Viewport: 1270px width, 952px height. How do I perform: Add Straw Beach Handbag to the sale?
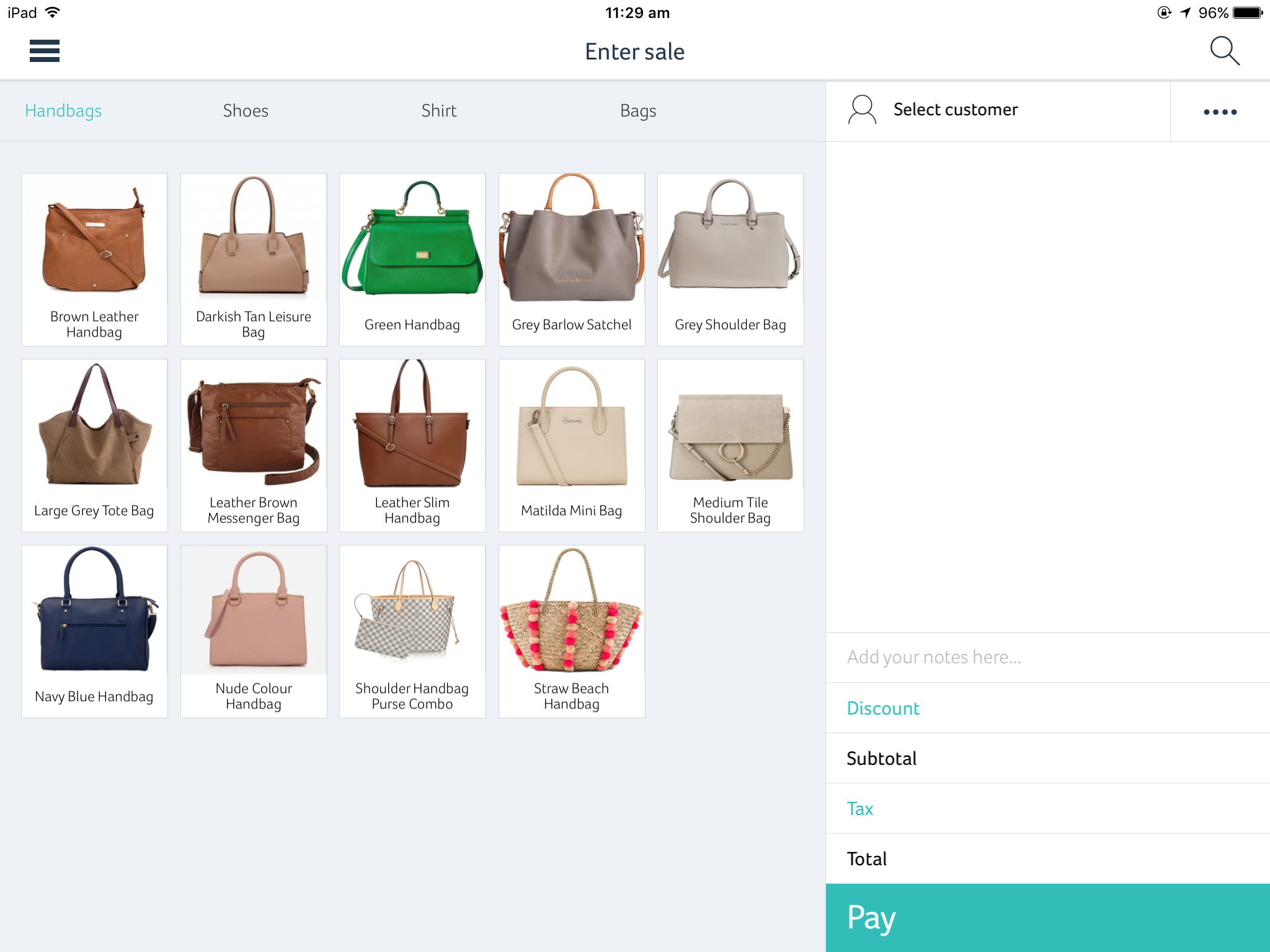pyautogui.click(x=571, y=631)
